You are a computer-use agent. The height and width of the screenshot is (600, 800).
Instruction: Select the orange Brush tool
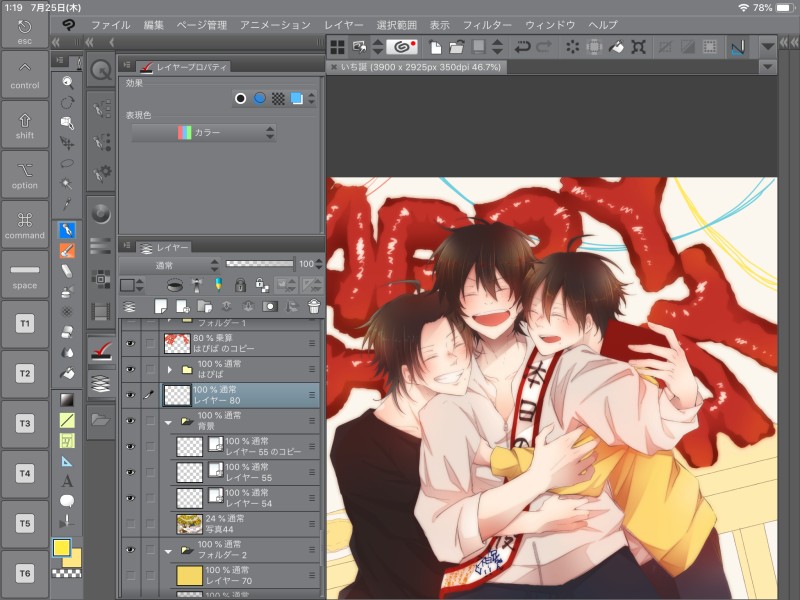(67, 251)
